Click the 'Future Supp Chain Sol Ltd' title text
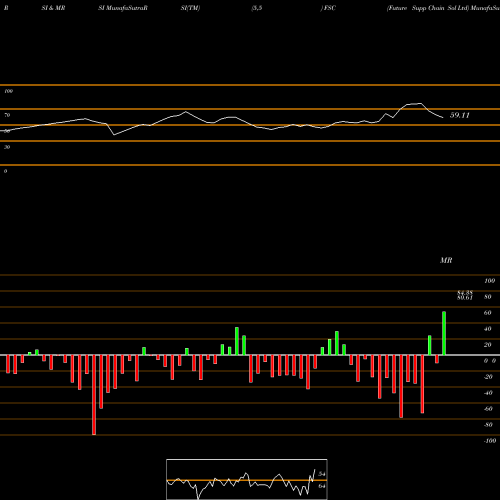Screen dimensions: 500x500 (x=428, y=8)
